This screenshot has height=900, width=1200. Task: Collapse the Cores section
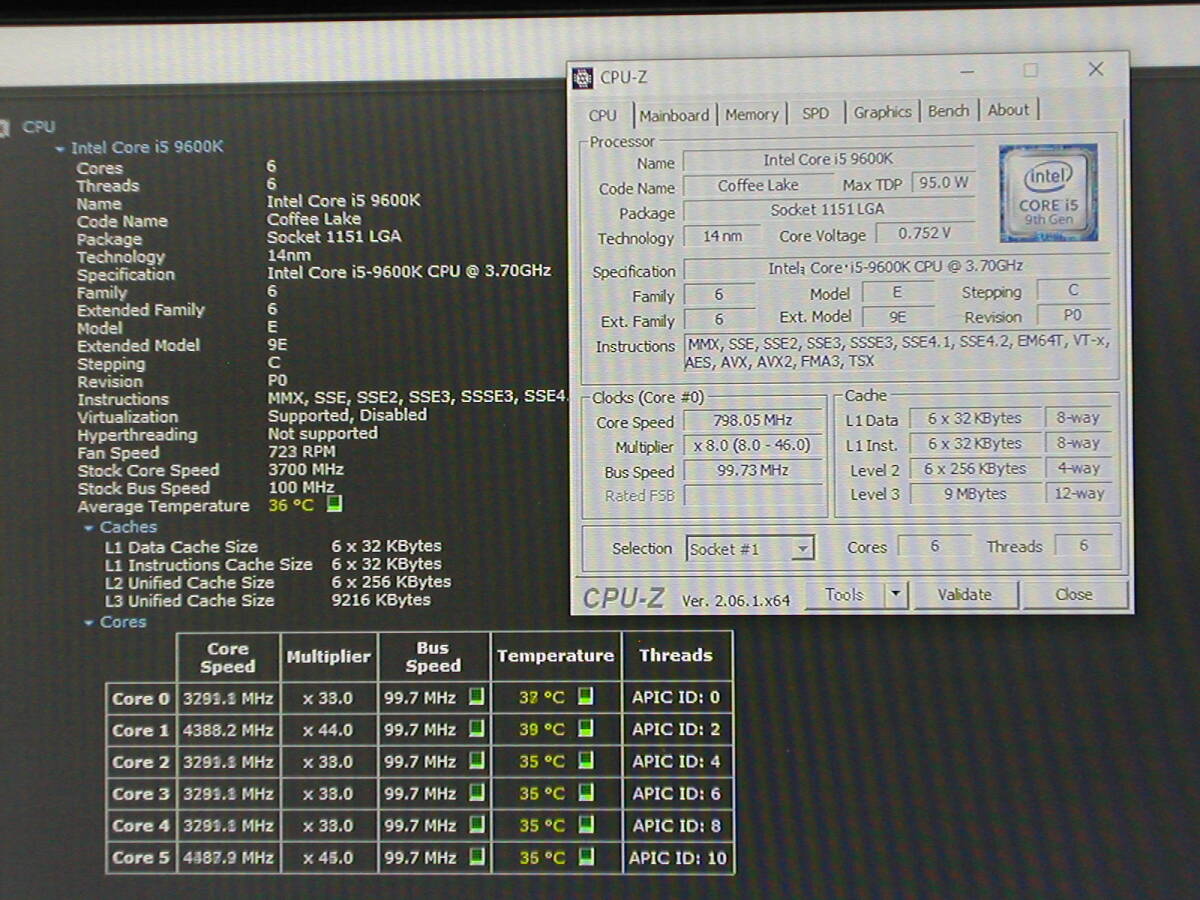tap(89, 622)
